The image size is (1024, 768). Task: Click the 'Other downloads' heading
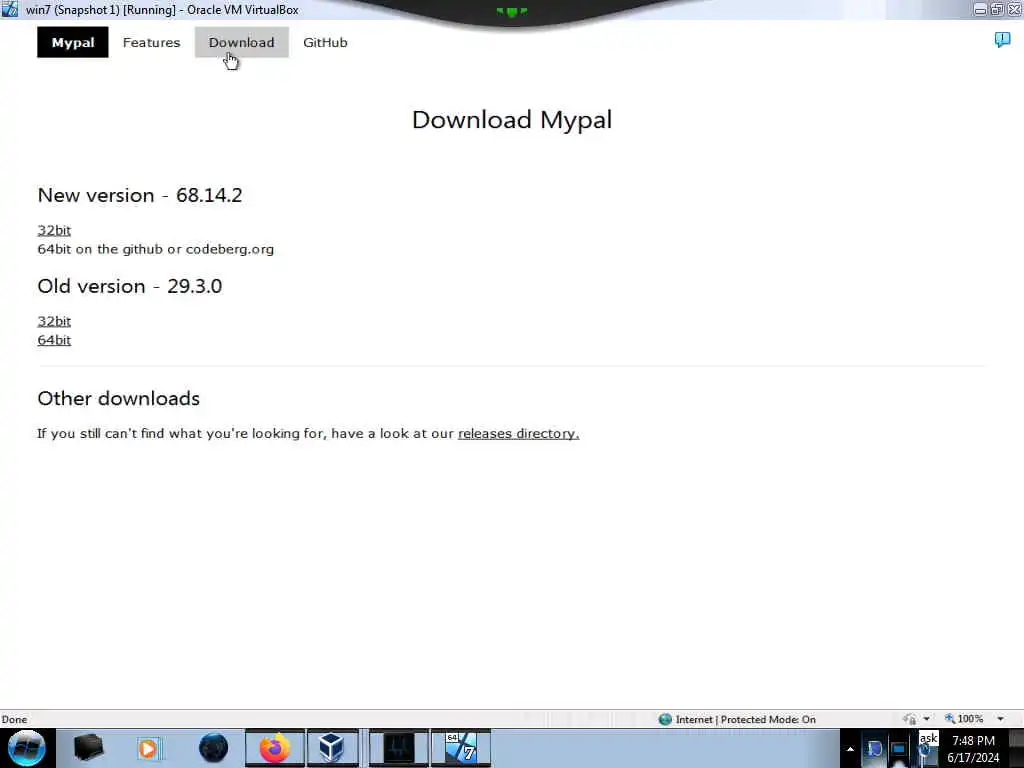click(x=119, y=398)
